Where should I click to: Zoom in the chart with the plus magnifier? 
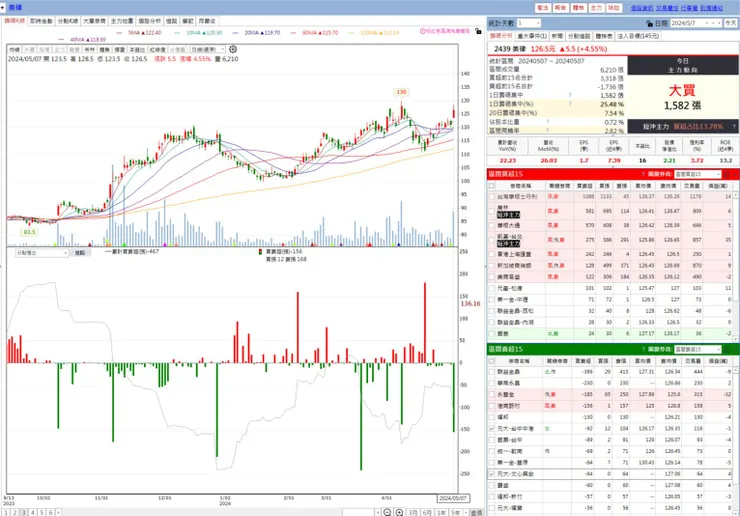click(x=399, y=512)
